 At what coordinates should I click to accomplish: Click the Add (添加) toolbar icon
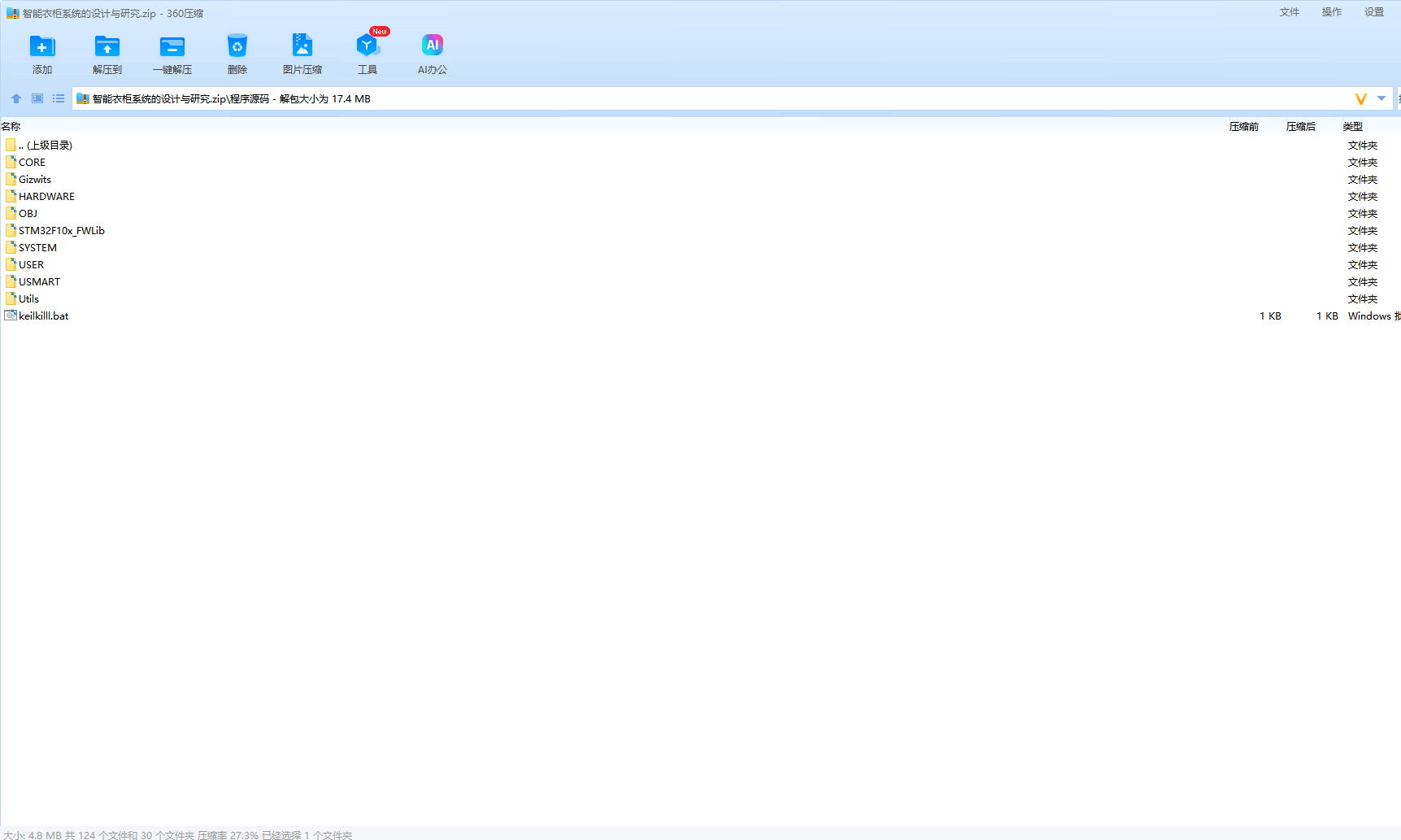(42, 46)
